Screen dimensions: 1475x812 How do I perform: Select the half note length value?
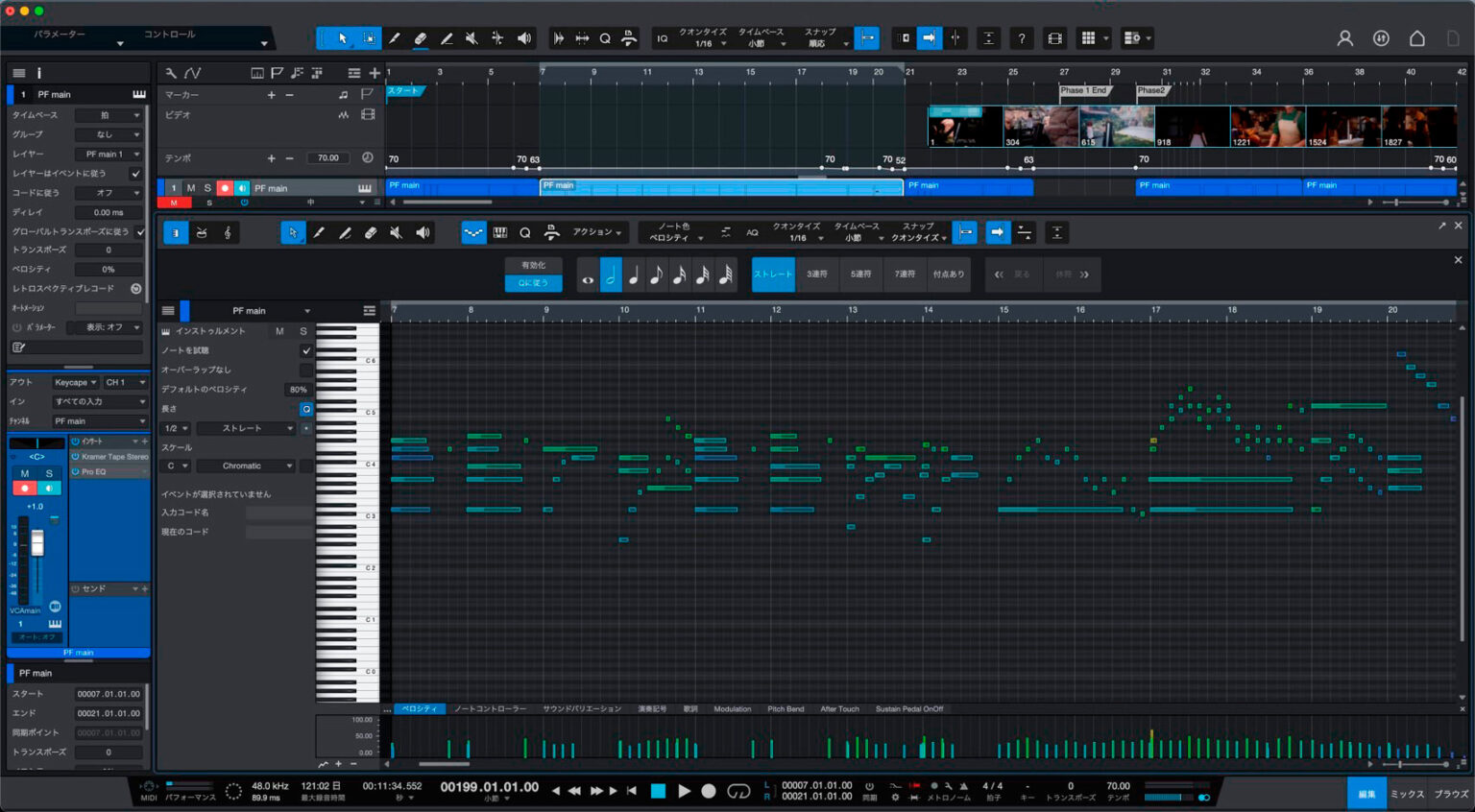(x=611, y=275)
